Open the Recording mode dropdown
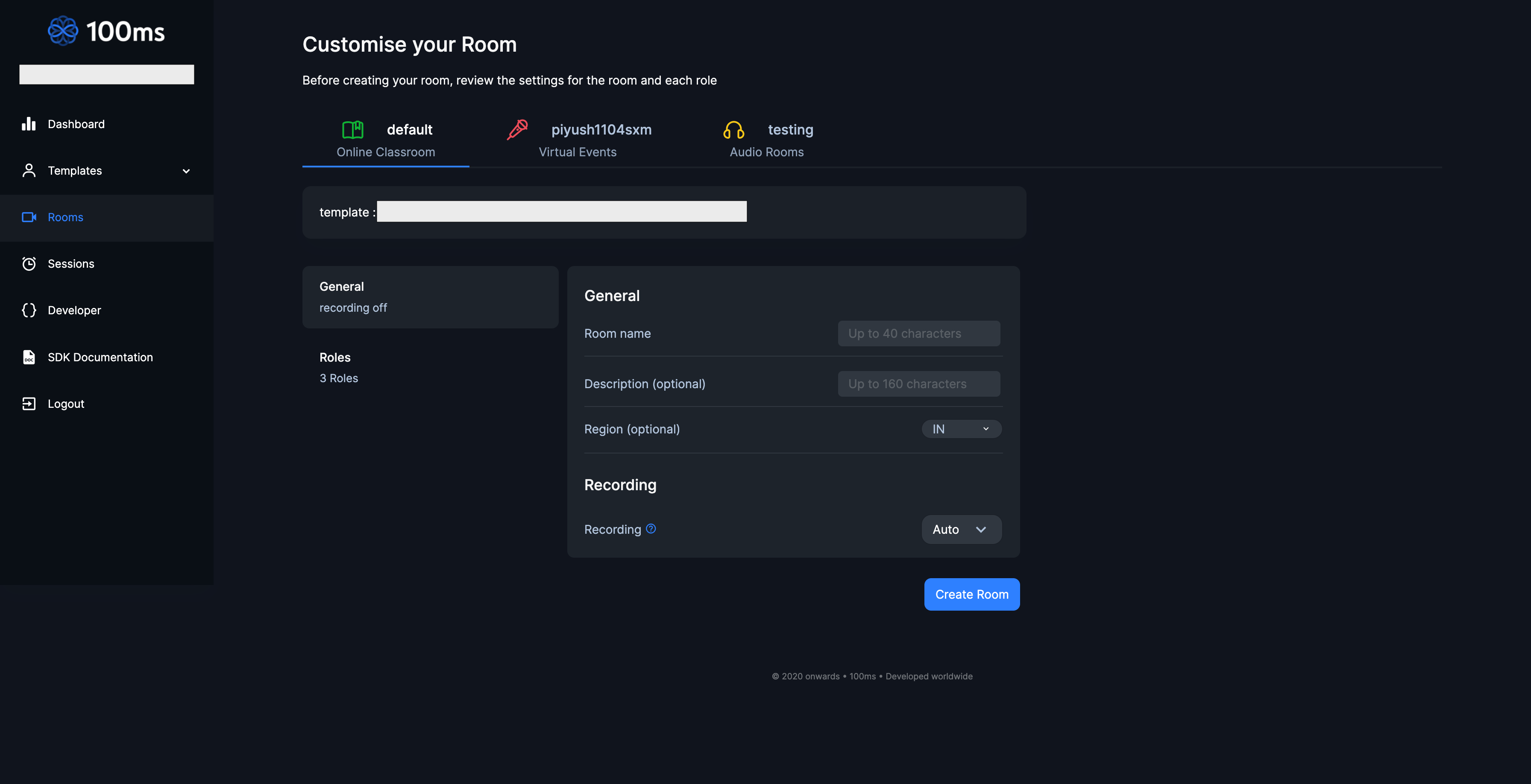The width and height of the screenshot is (1531, 784). (x=960, y=529)
